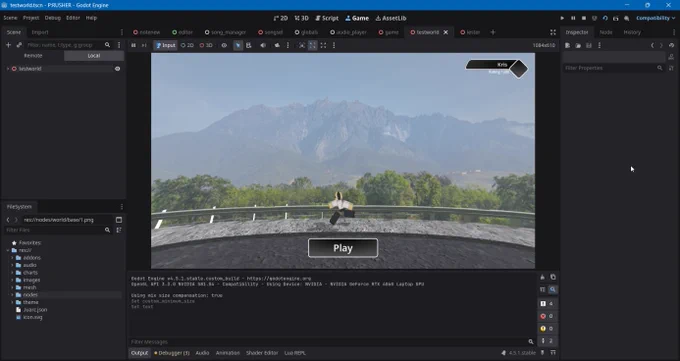Switch to the 3D workspace
The image size is (680, 361).
(301, 18)
